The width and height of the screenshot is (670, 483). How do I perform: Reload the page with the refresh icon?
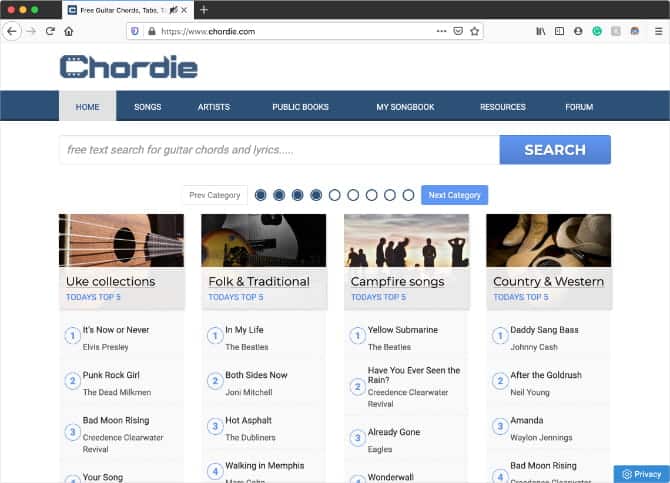pos(50,31)
